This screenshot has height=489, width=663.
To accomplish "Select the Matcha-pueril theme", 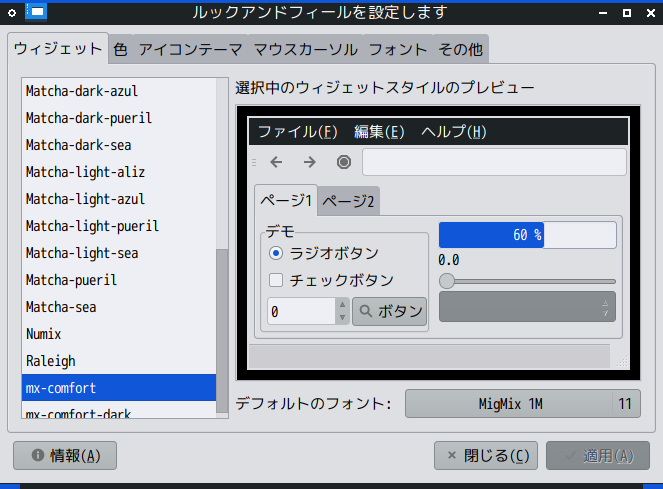I will [x=119, y=280].
